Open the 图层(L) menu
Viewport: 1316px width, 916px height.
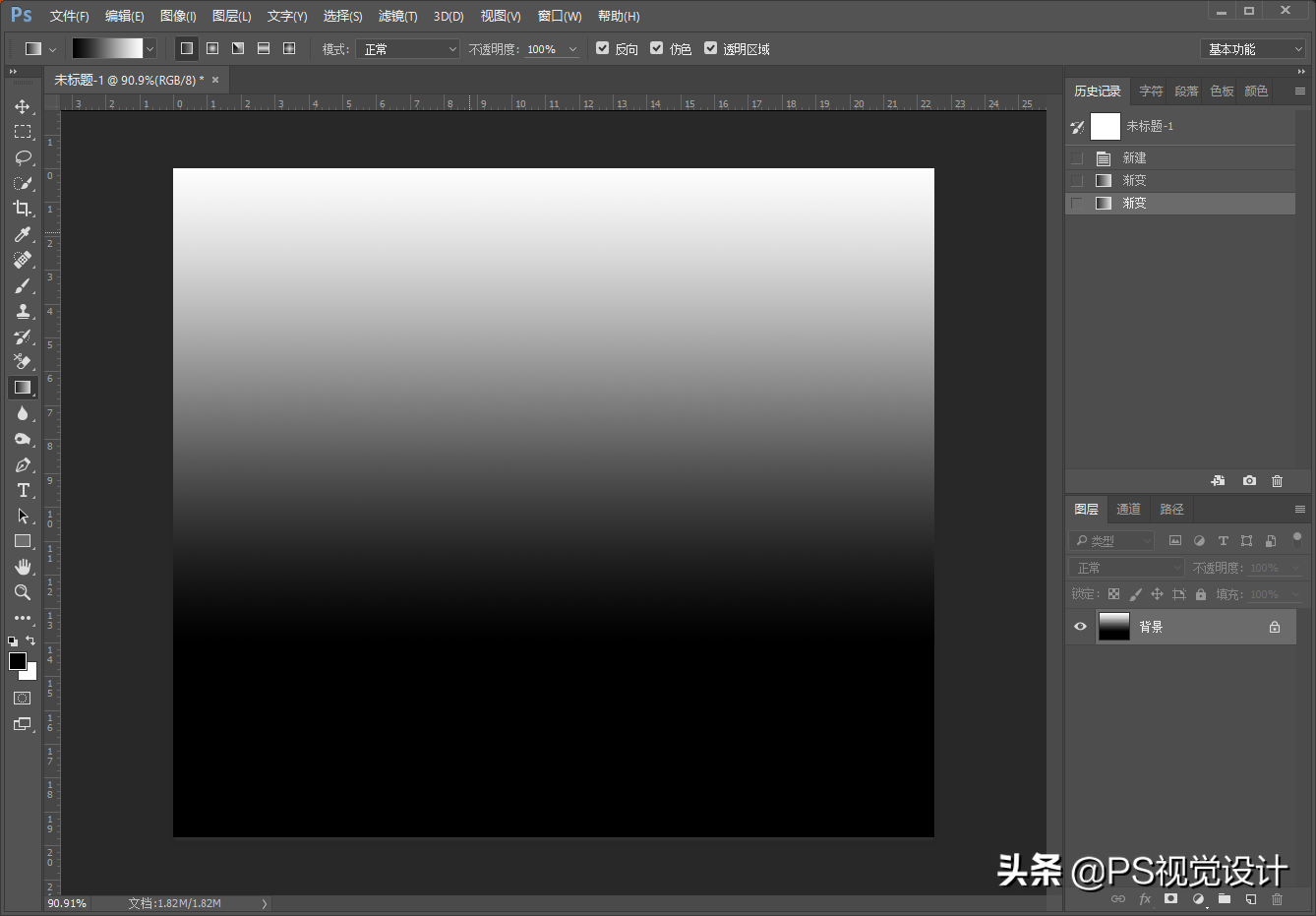[231, 16]
